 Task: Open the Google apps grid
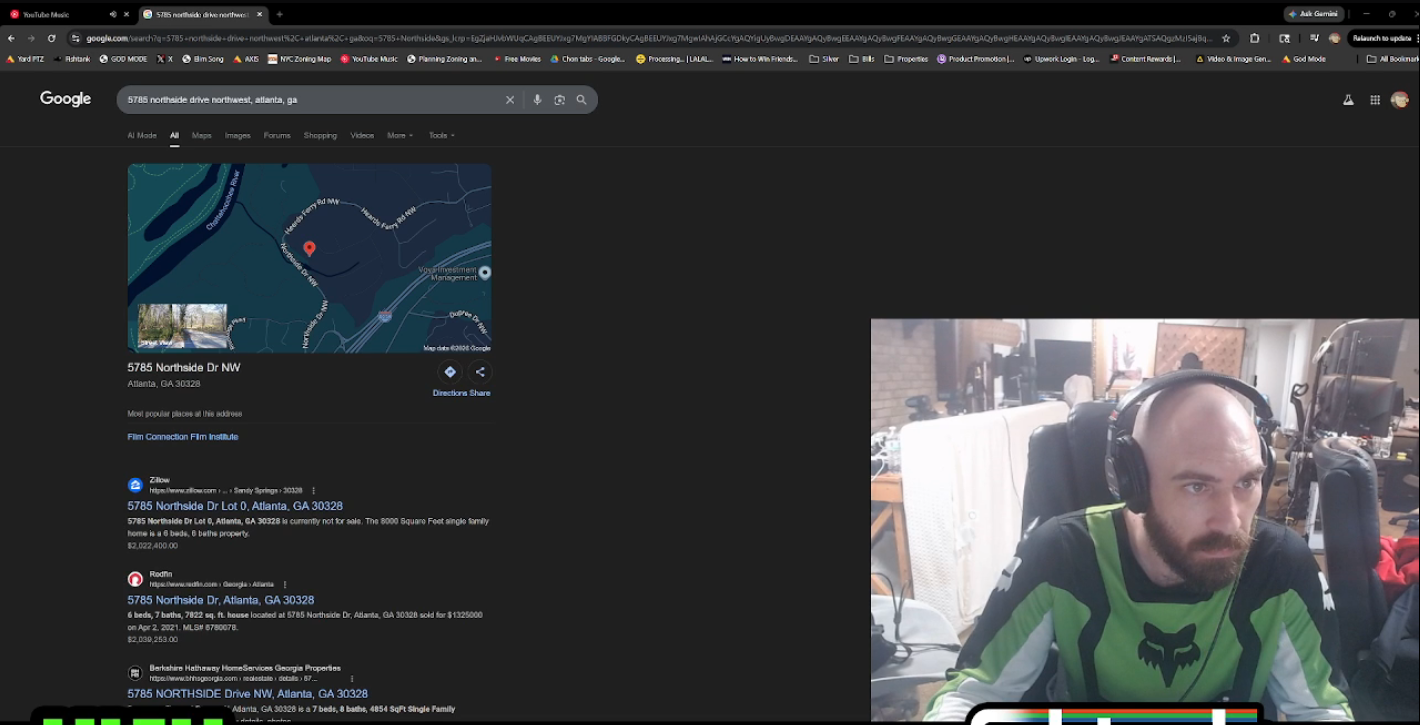pos(1375,100)
